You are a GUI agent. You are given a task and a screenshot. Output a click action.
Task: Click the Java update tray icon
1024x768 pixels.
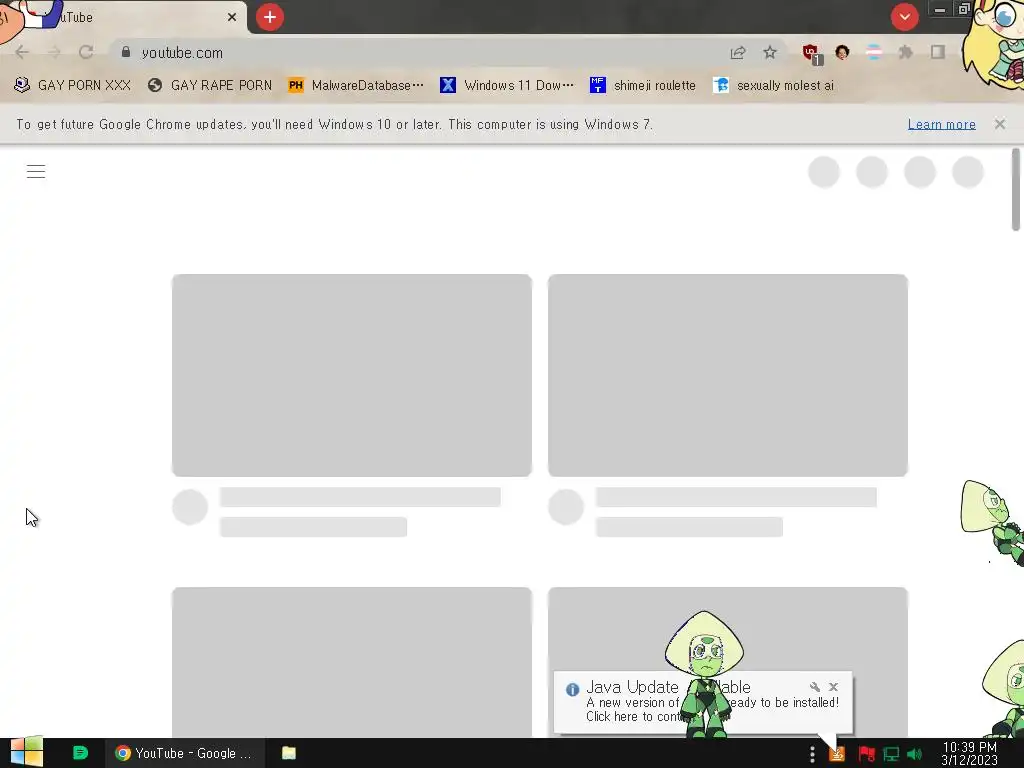[x=837, y=754]
